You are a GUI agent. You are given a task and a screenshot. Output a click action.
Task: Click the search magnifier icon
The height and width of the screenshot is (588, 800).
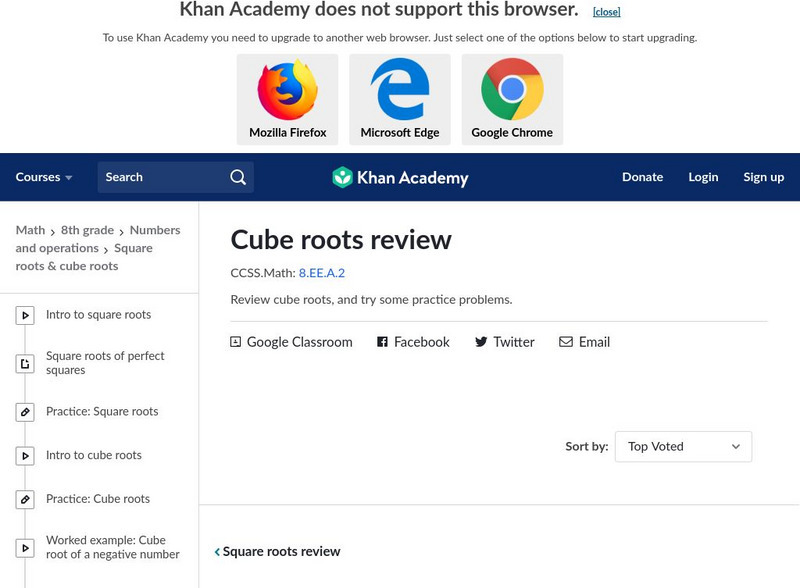click(x=238, y=177)
